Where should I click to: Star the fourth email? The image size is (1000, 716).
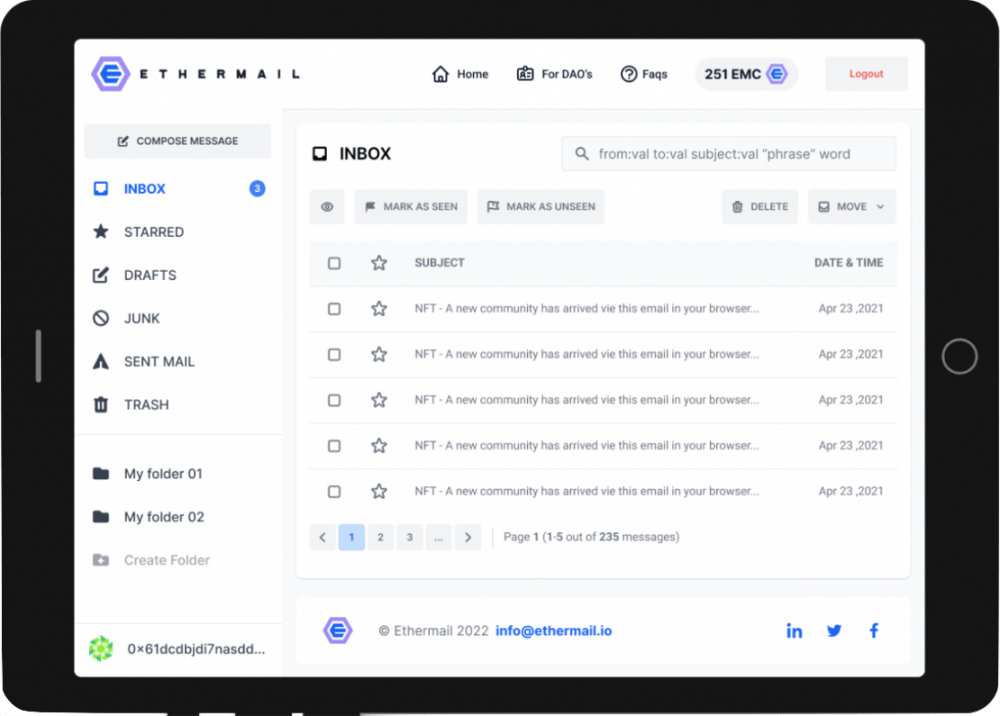click(x=379, y=445)
